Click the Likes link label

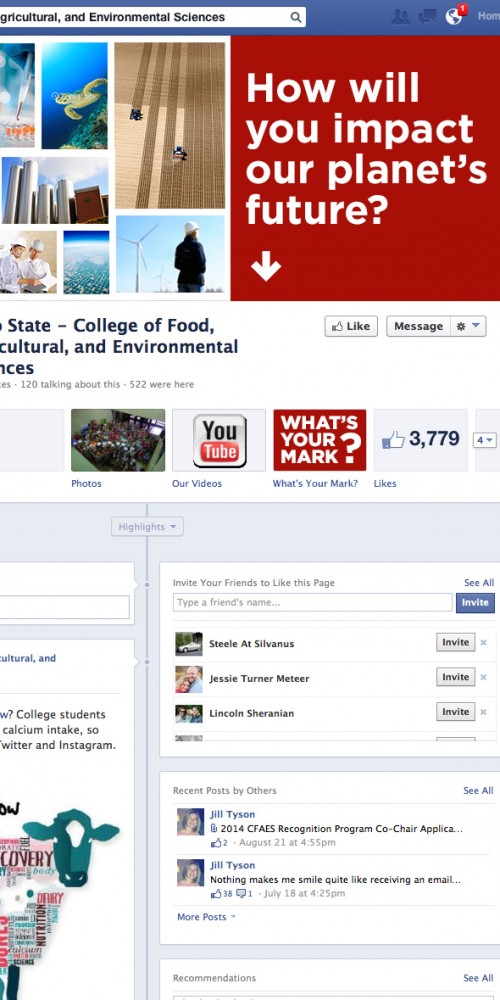[x=385, y=483]
